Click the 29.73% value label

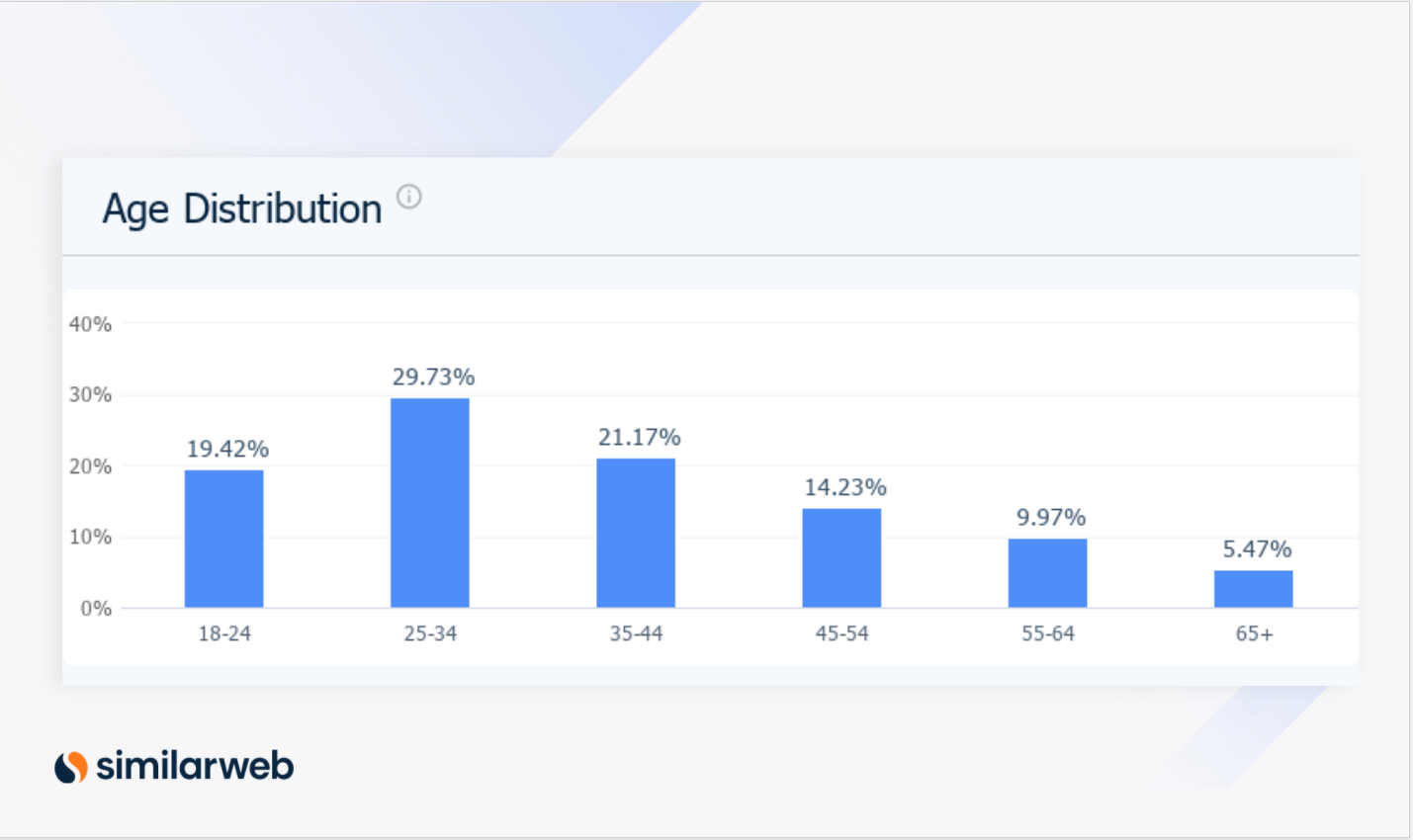click(433, 377)
